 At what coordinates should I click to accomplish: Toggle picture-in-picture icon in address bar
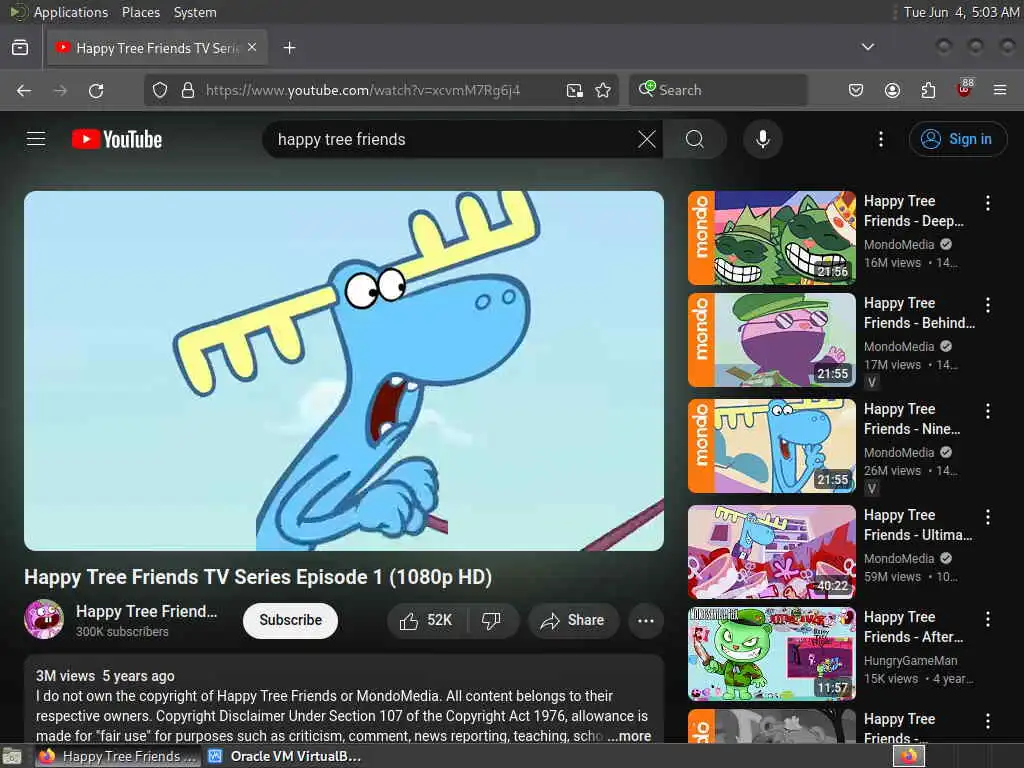click(575, 90)
